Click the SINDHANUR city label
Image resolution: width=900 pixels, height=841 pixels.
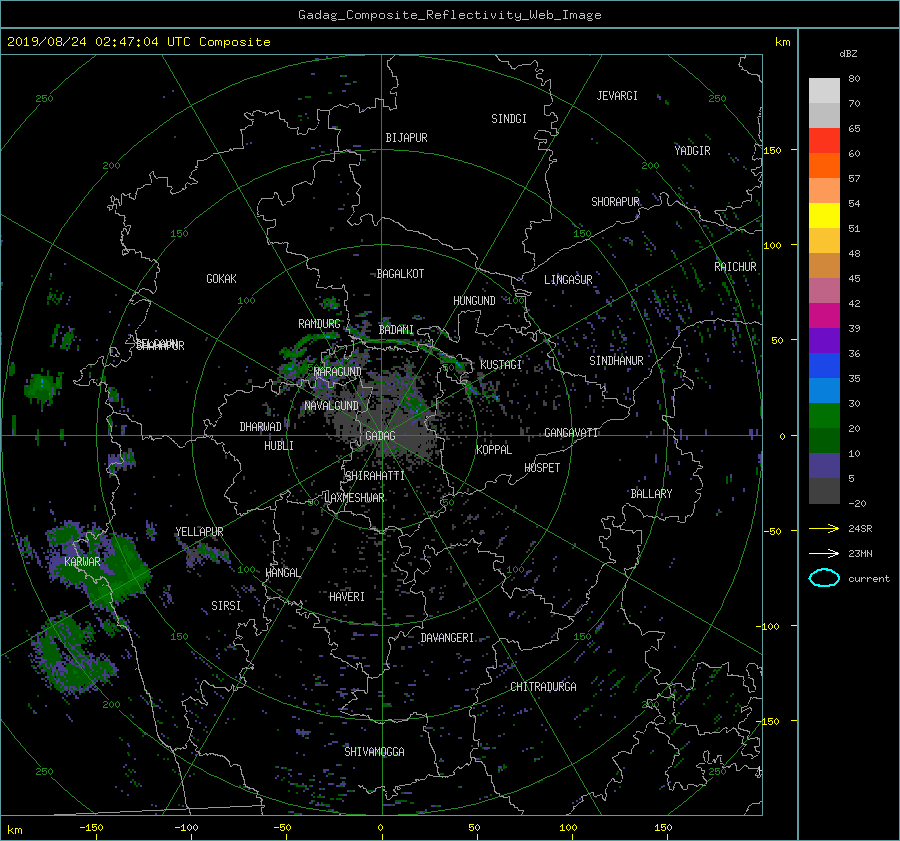point(616,361)
